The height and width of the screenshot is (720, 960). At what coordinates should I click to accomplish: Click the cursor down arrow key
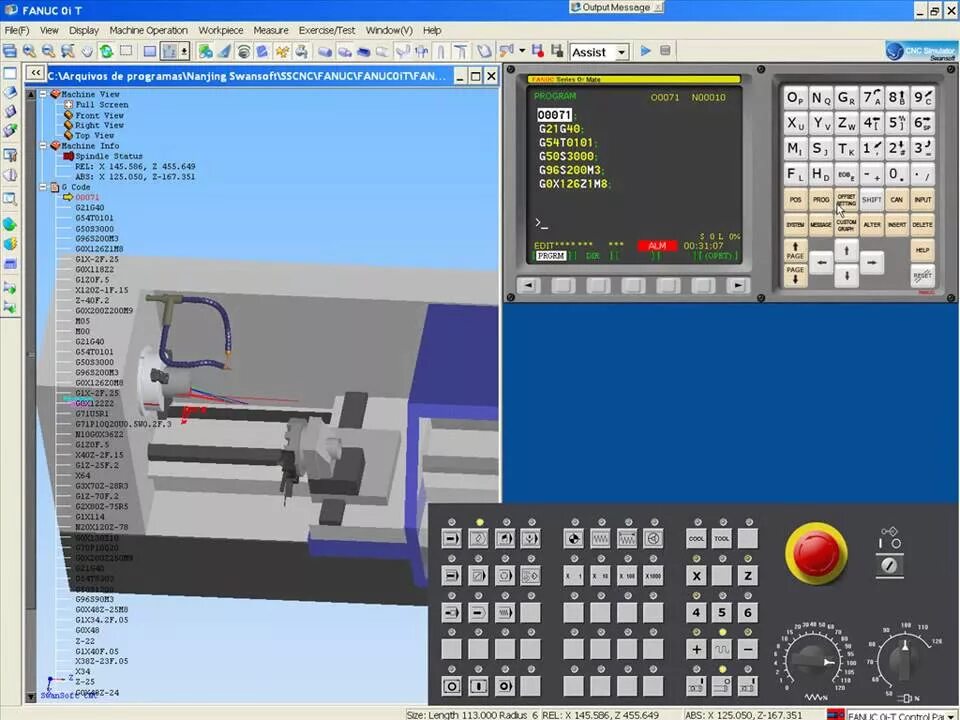846,276
